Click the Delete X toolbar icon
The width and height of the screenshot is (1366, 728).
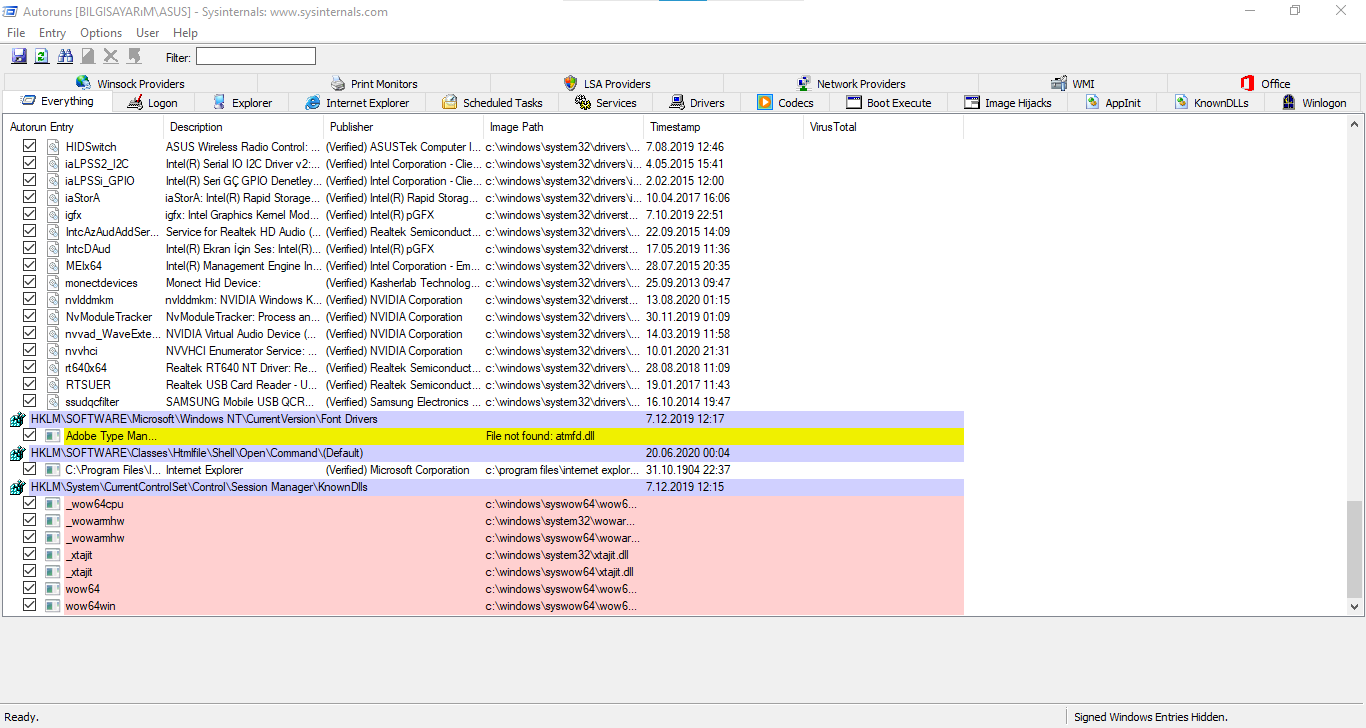(x=111, y=57)
